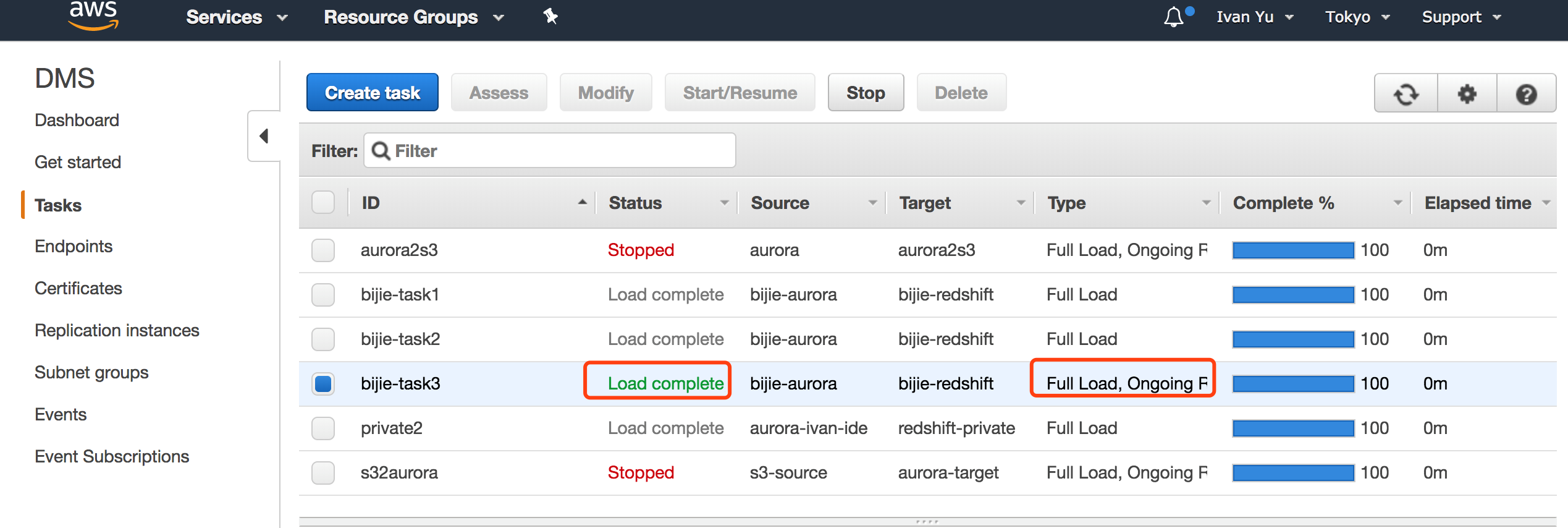Click the private2 task ID
Screen dimensions: 1568x528
pos(392,428)
